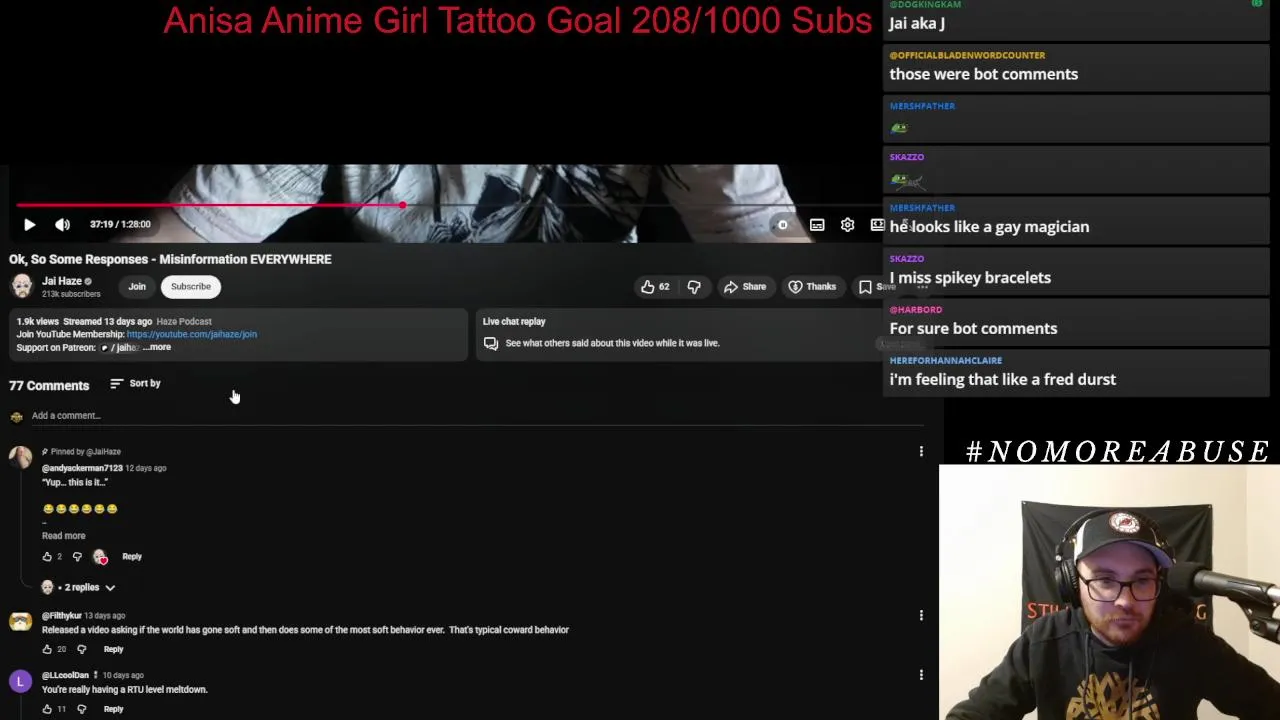
Task: Open @Filthykur username link
Action: [x=62, y=616]
